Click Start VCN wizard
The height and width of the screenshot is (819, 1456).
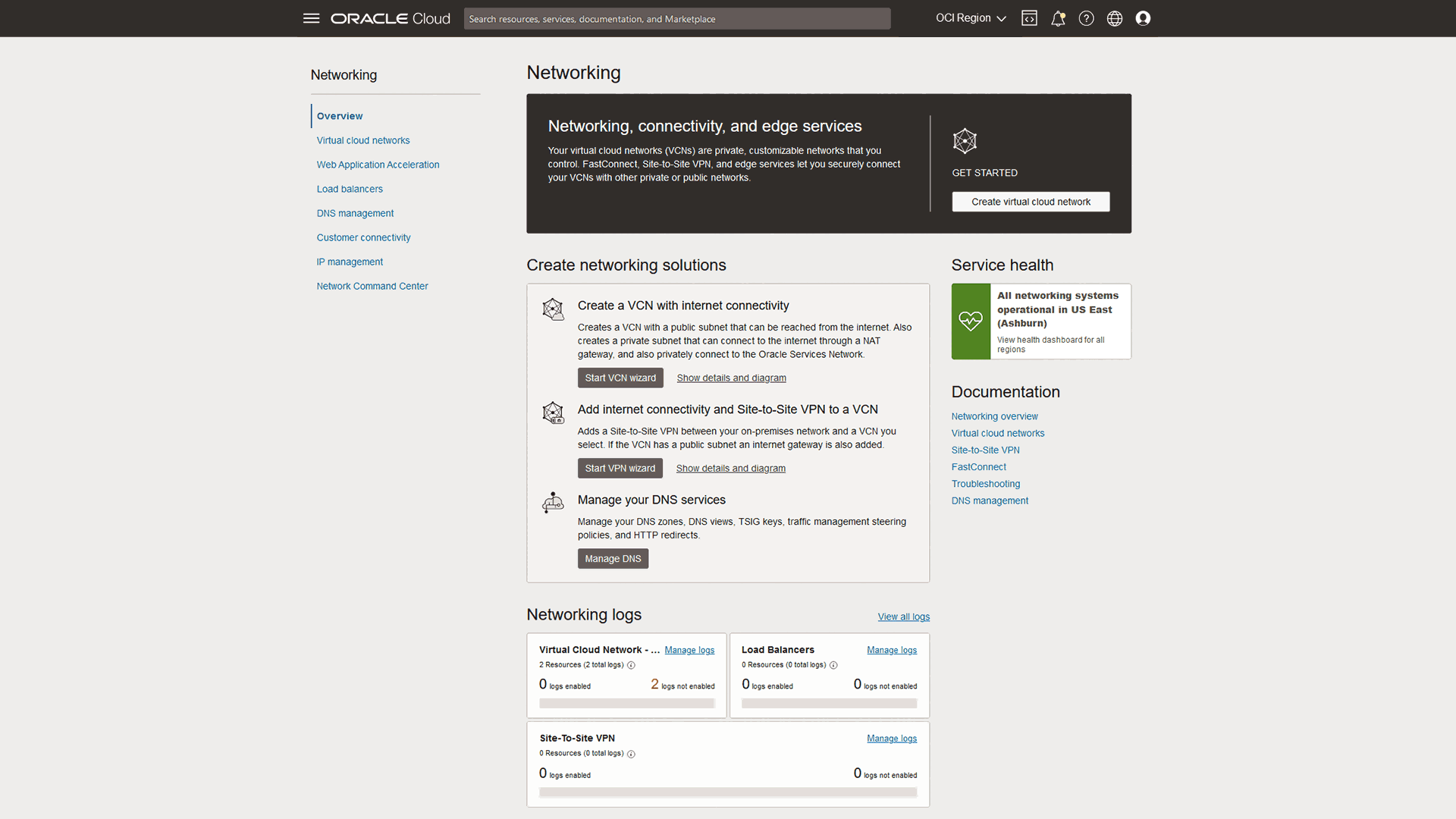click(x=620, y=378)
